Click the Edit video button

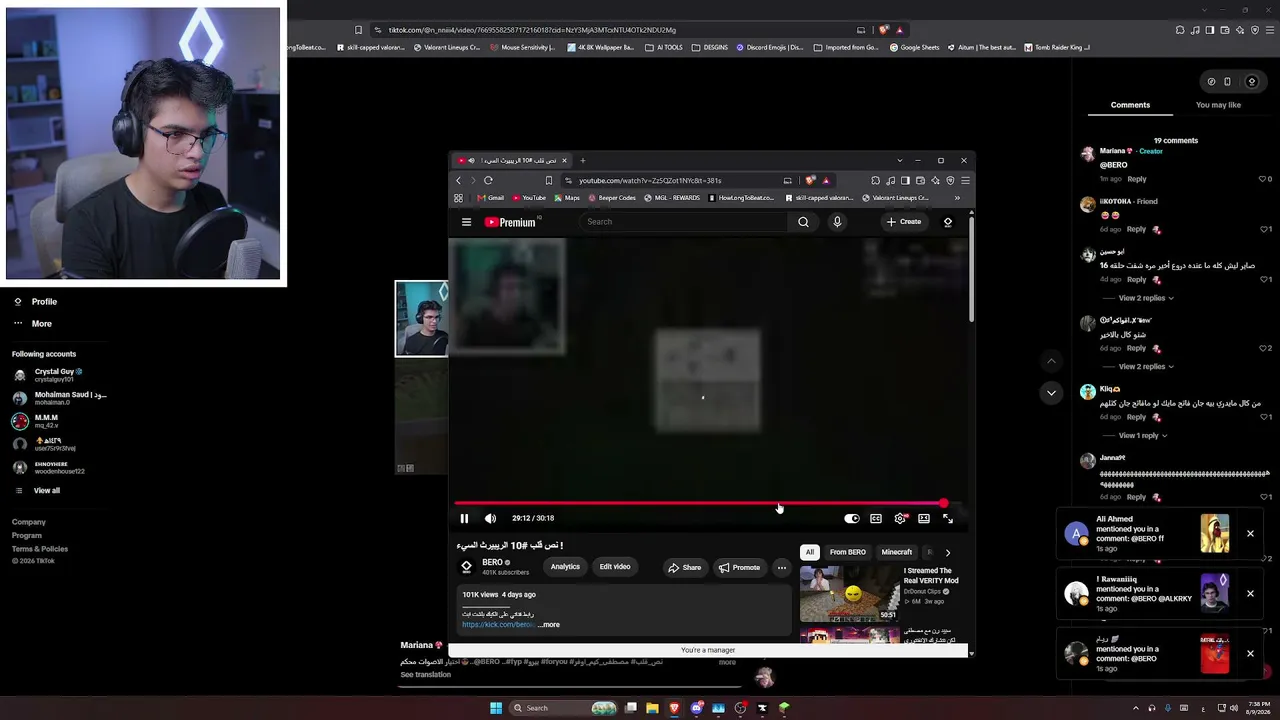(615, 567)
